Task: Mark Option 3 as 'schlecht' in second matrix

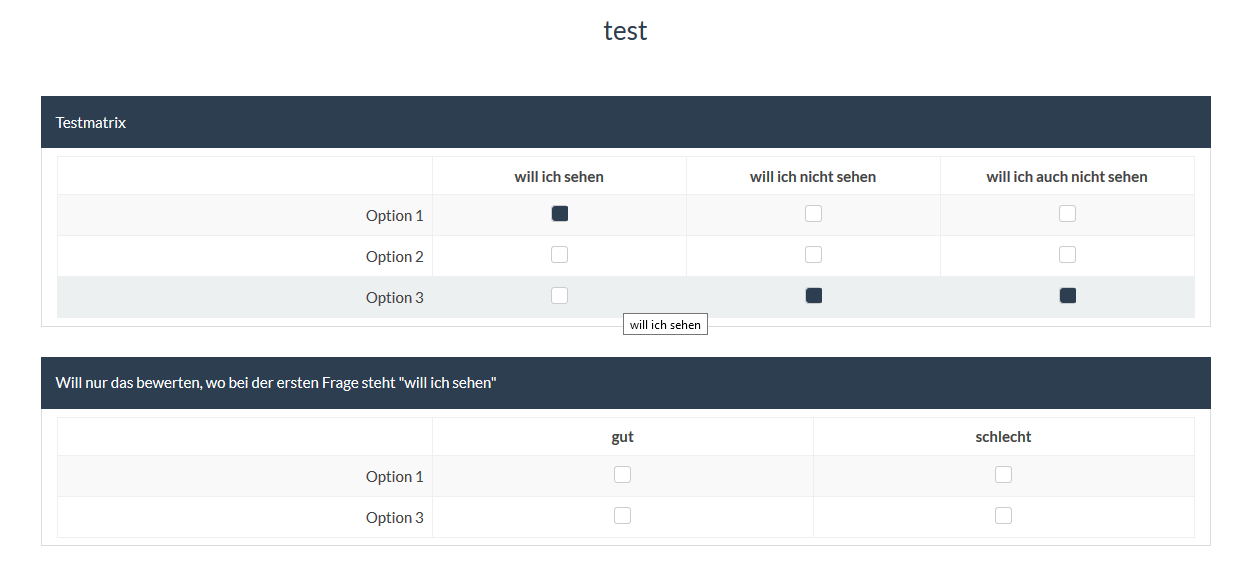Action: pos(1003,516)
